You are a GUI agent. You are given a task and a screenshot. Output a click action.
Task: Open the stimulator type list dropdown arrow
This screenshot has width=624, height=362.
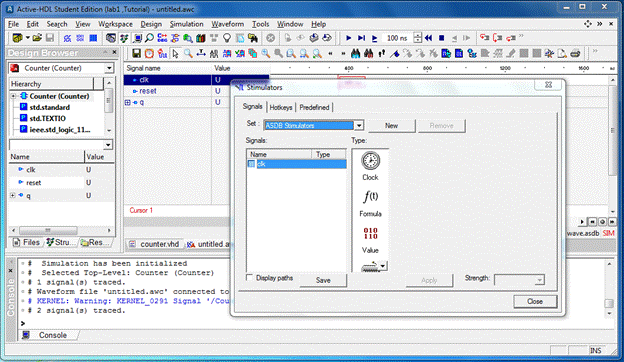[382, 266]
